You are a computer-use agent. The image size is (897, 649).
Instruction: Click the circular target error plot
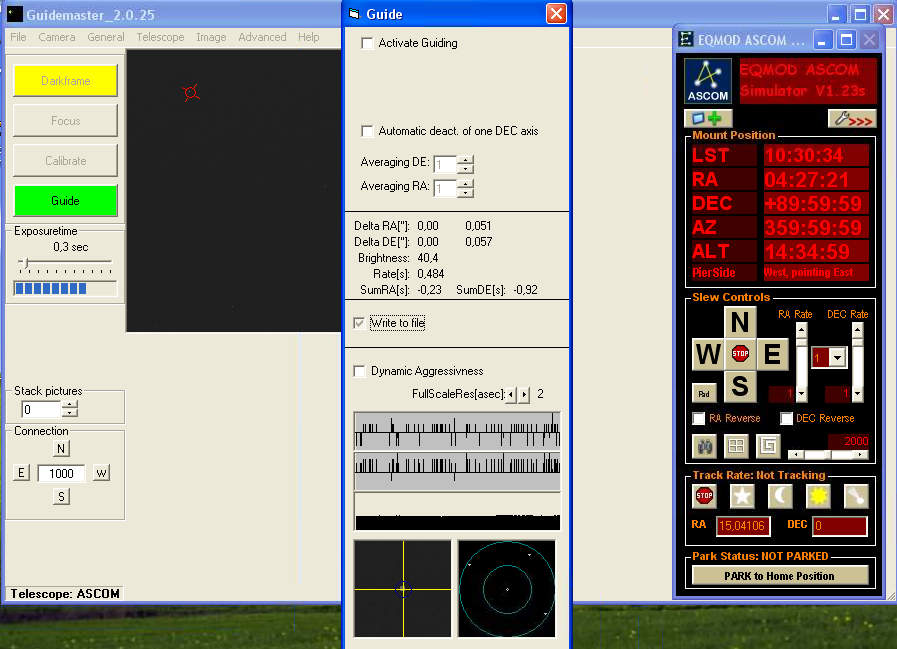pyautogui.click(x=507, y=588)
